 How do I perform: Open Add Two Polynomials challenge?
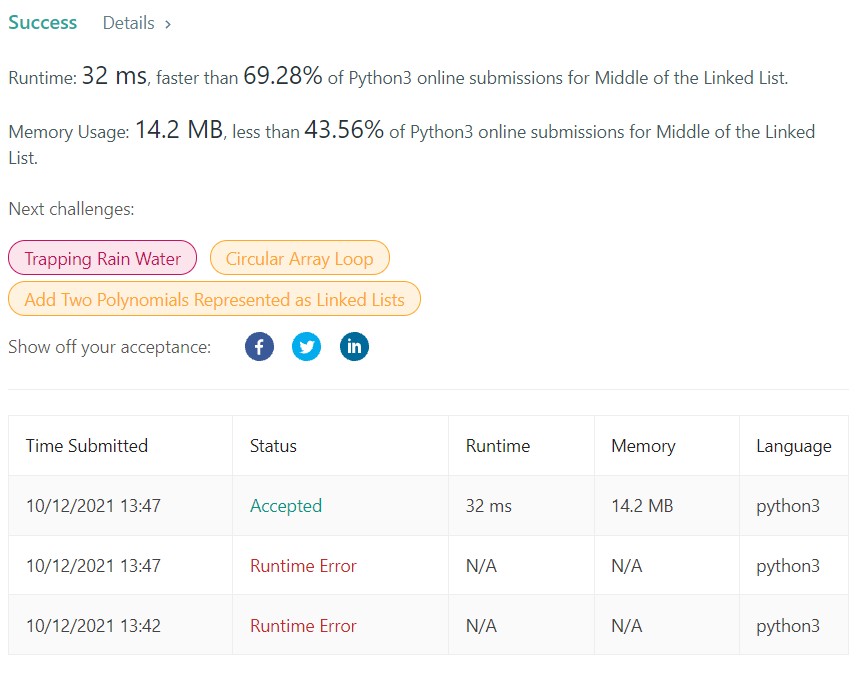214,299
